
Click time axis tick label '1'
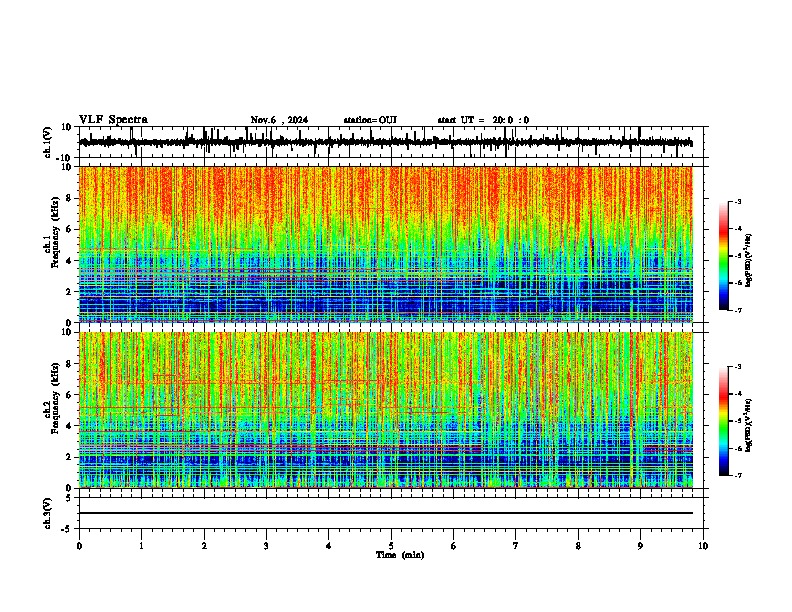click(141, 546)
